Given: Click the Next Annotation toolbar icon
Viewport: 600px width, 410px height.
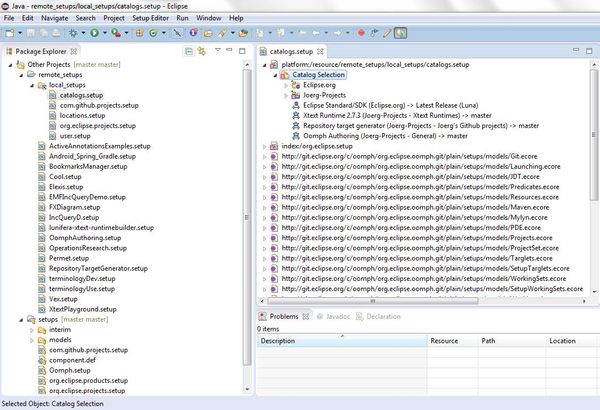Looking at the screenshot, I should 260,33.
